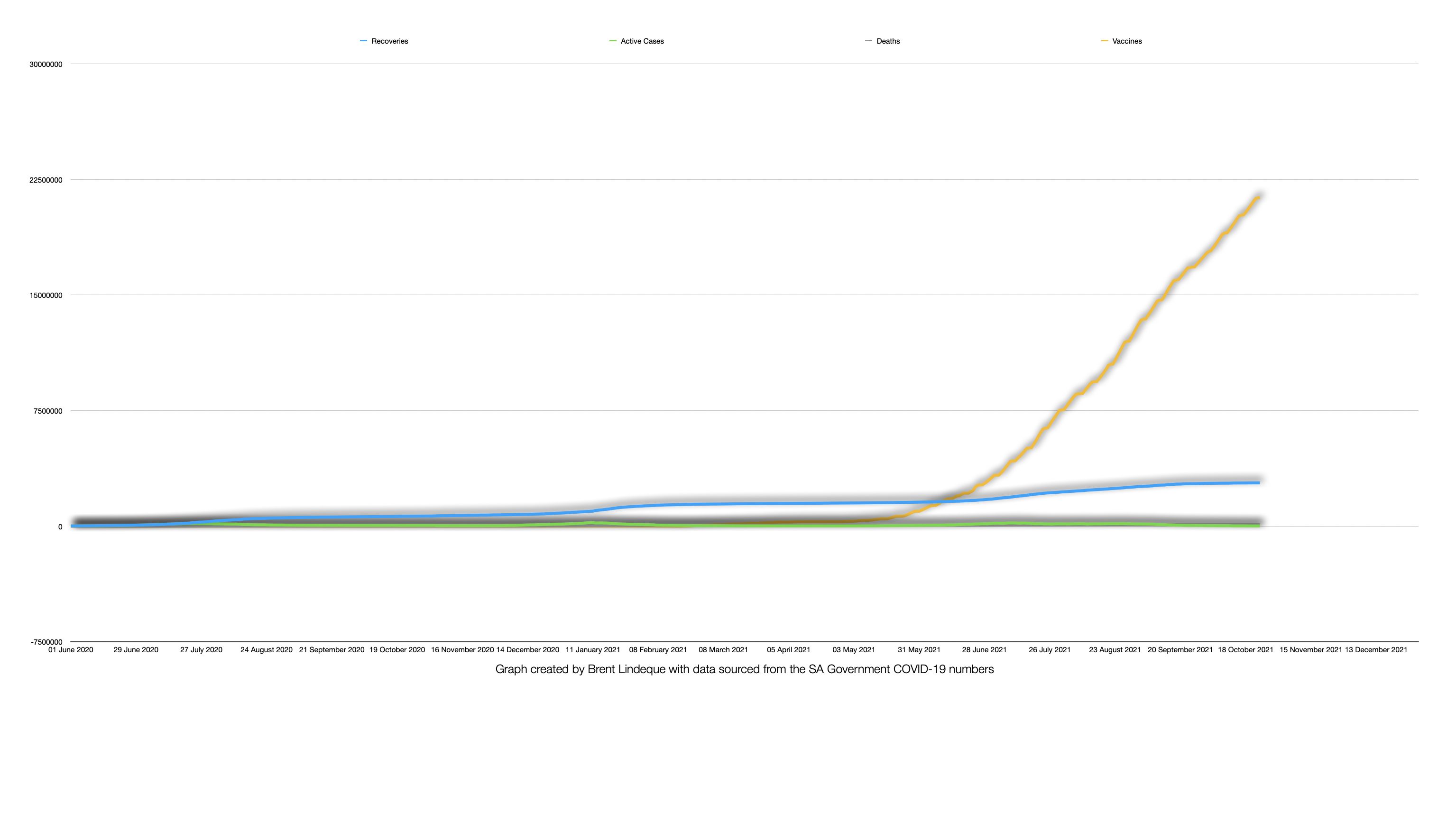Image resolution: width=1456 pixels, height=814 pixels.
Task: Click the 01 June 2020 date label
Action: pyautogui.click(x=71, y=650)
